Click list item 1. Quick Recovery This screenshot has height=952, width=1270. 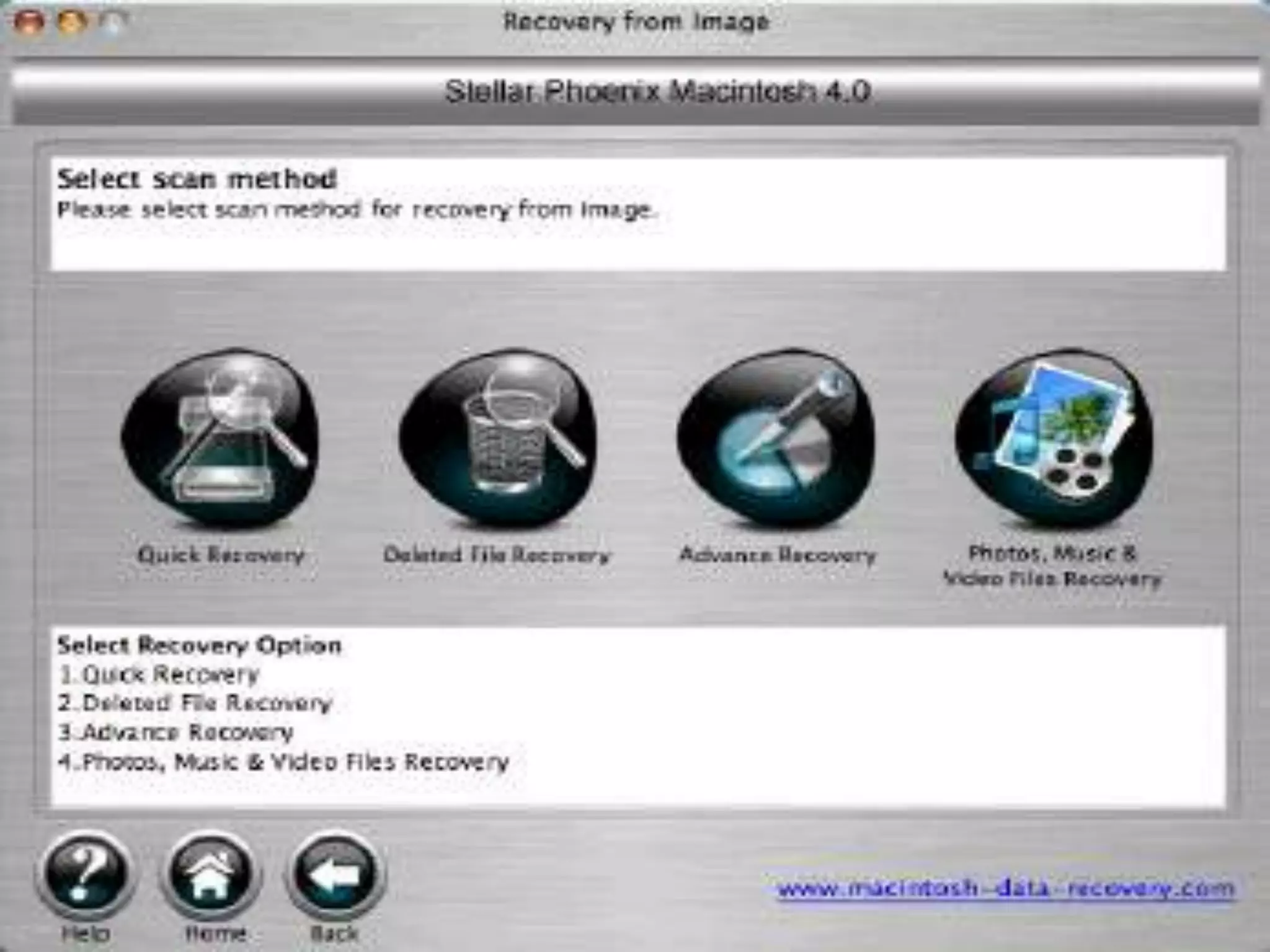159,674
